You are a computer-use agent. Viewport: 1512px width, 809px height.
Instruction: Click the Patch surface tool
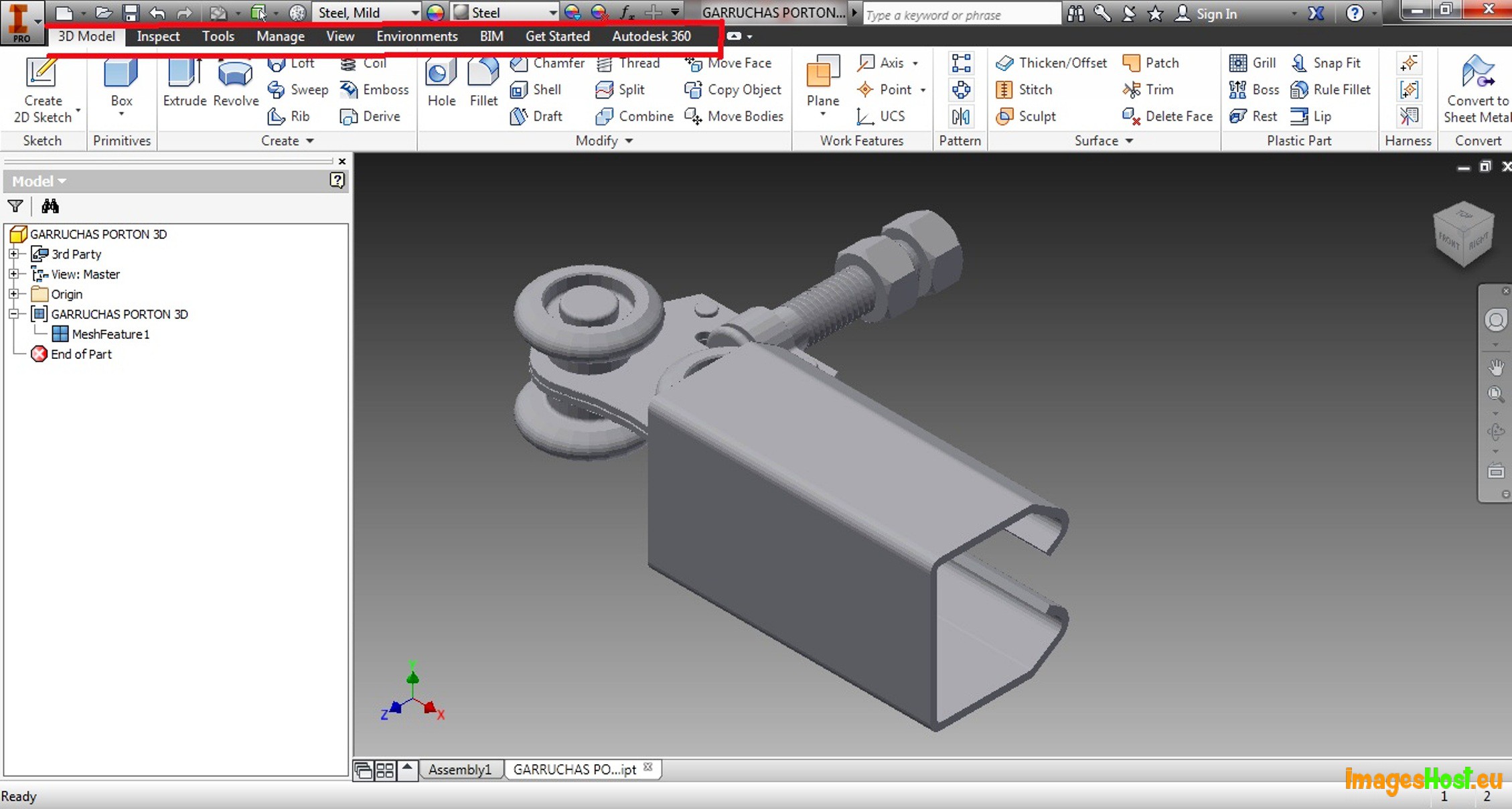point(1151,63)
